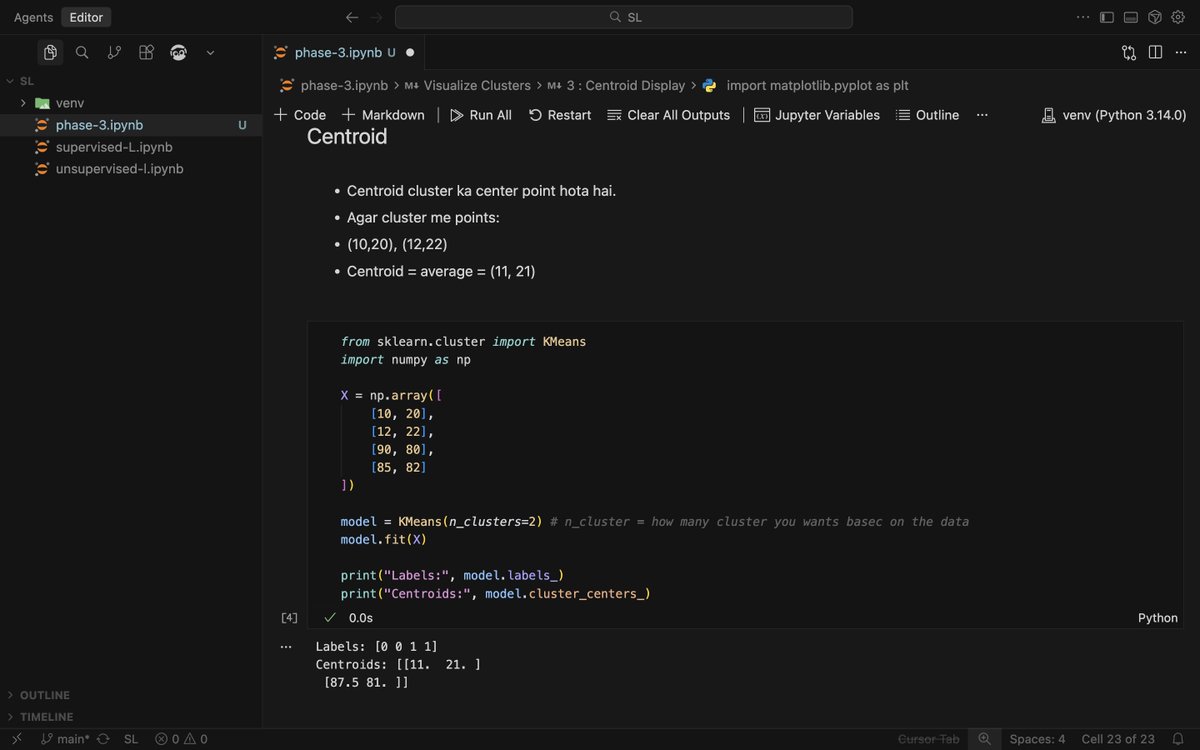Expand the venv folder
Screen dimensions: 1200x750
[x=130, y=103]
